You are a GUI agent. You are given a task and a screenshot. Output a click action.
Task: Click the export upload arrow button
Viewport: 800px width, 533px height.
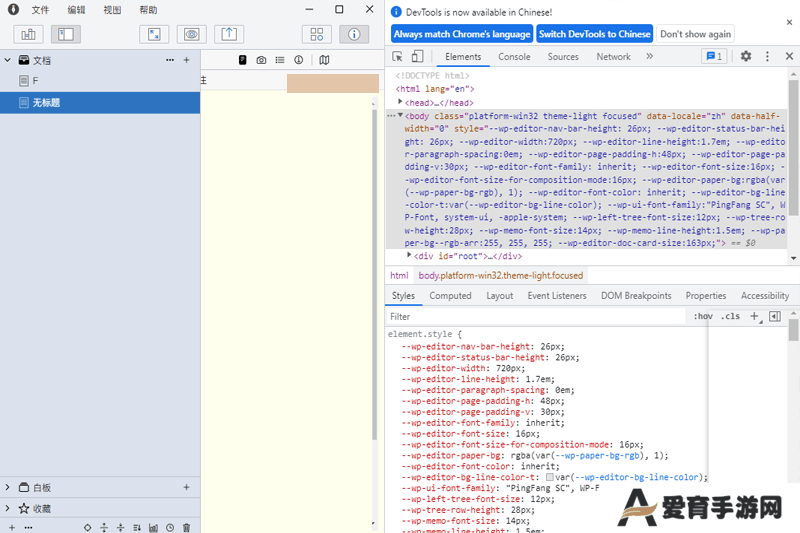coord(229,34)
